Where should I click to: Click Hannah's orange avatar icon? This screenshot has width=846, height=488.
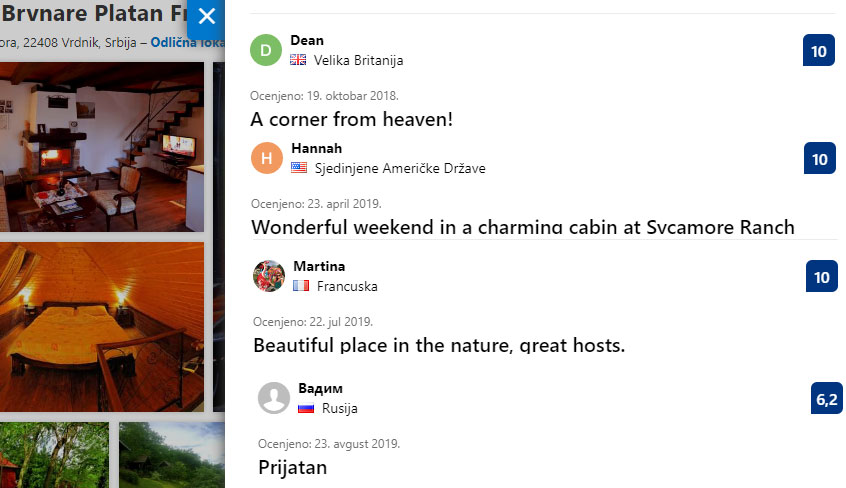coord(267,158)
